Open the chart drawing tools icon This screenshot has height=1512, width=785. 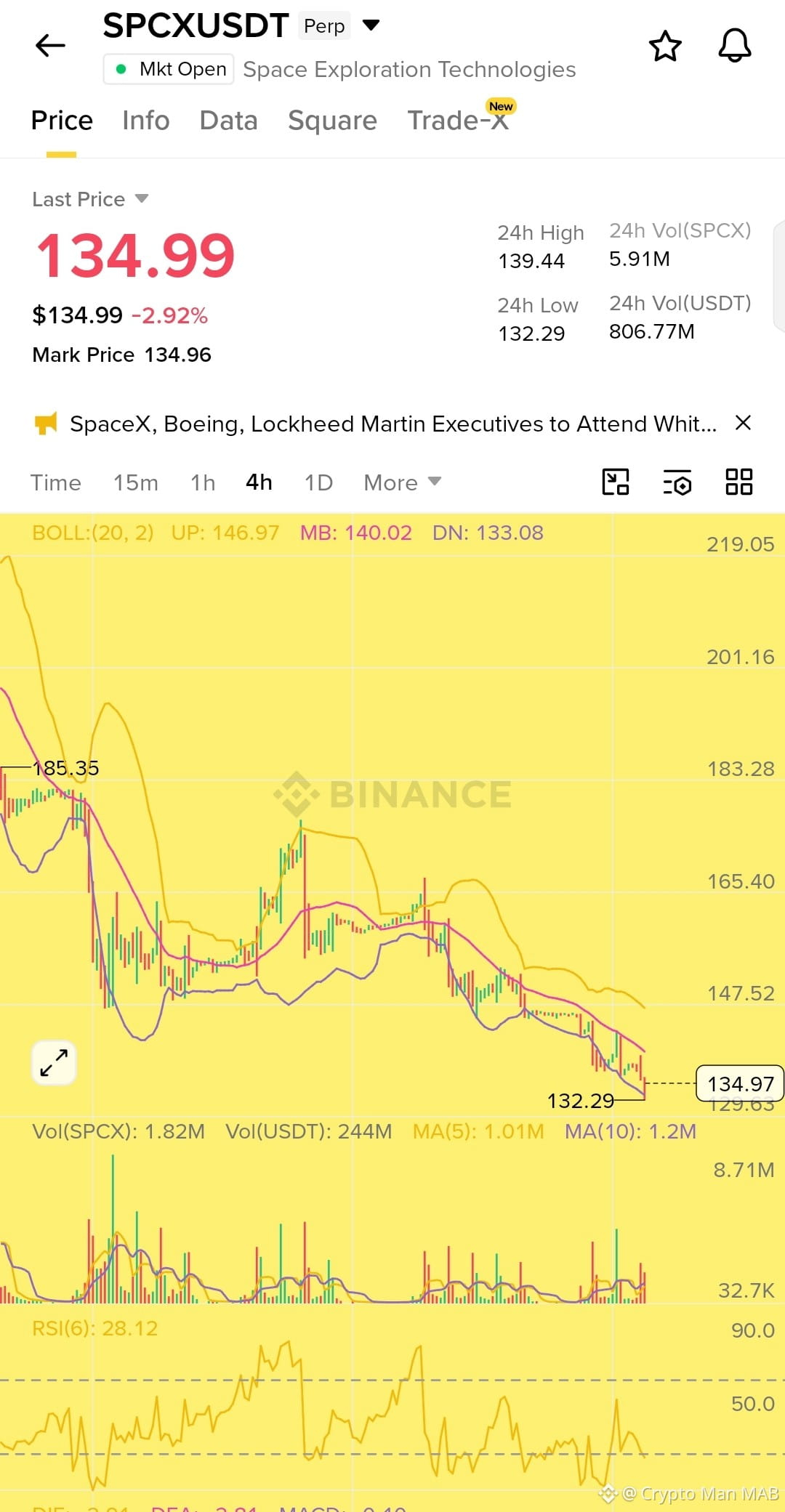click(616, 482)
